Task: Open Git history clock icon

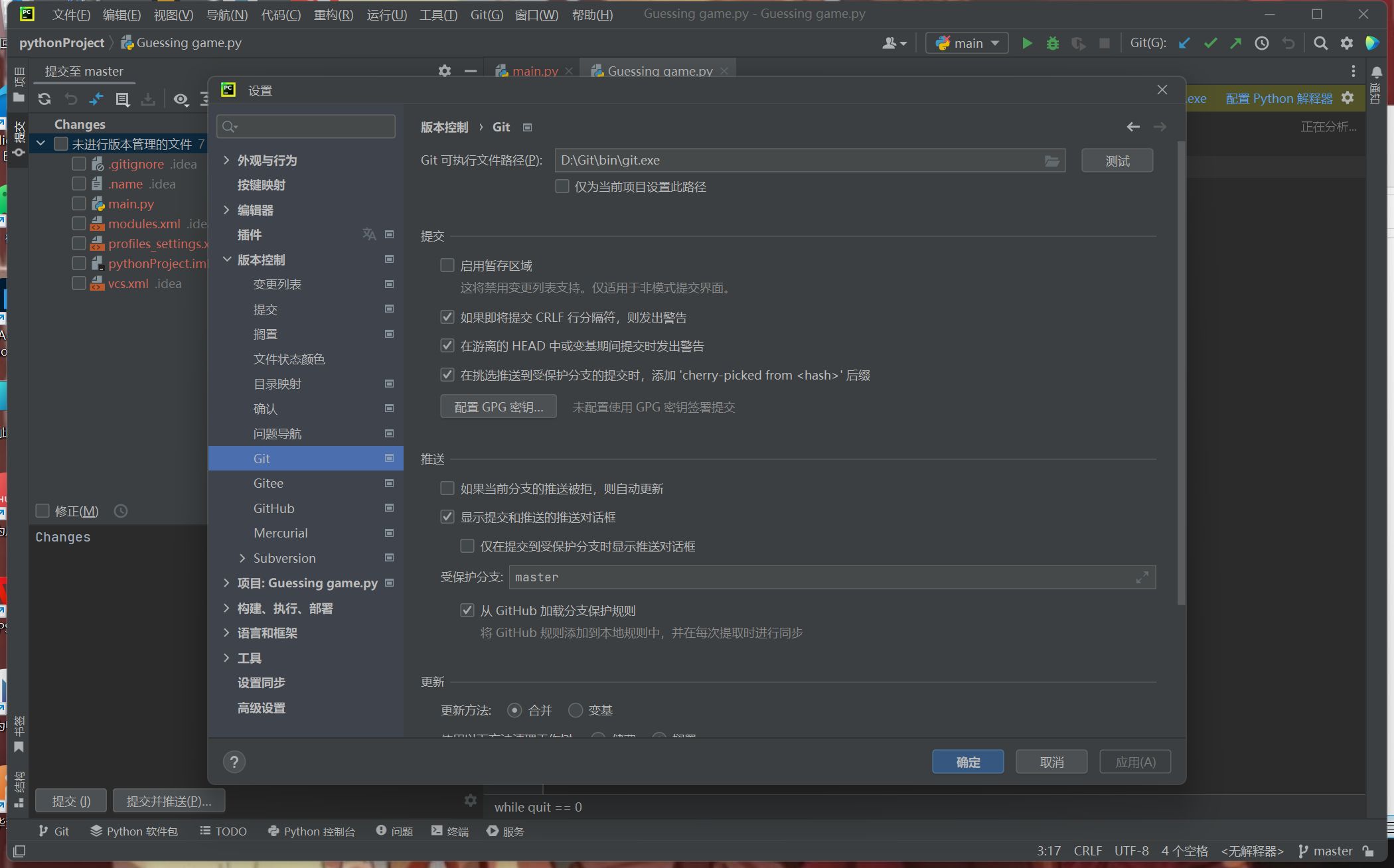Action: (x=1261, y=43)
